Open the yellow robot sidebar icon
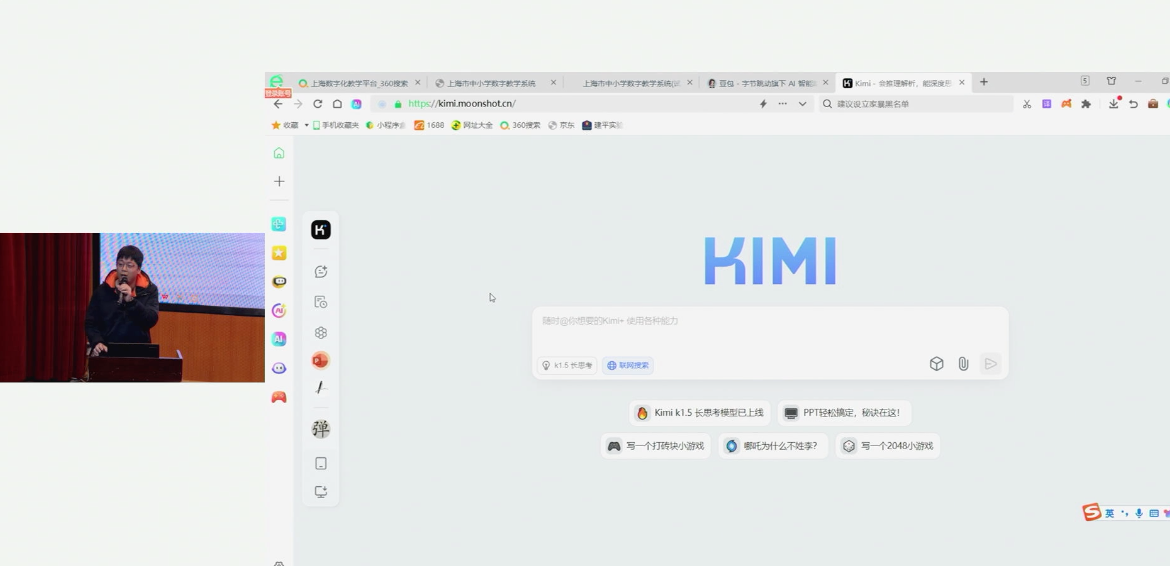This screenshot has width=1170, height=566. [x=279, y=281]
